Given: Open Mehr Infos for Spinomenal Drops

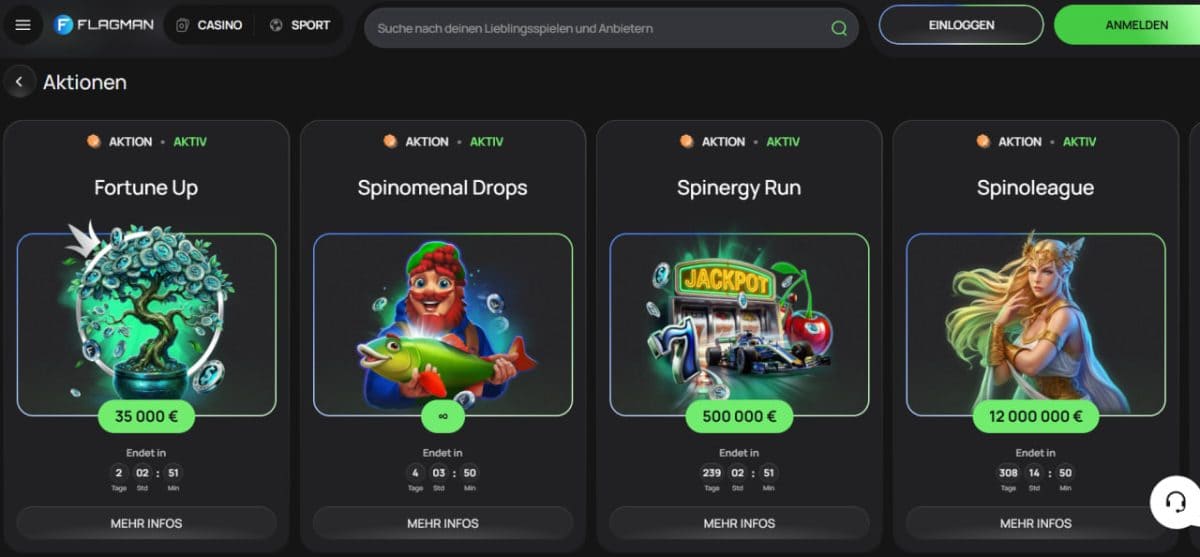Looking at the screenshot, I should click(443, 523).
